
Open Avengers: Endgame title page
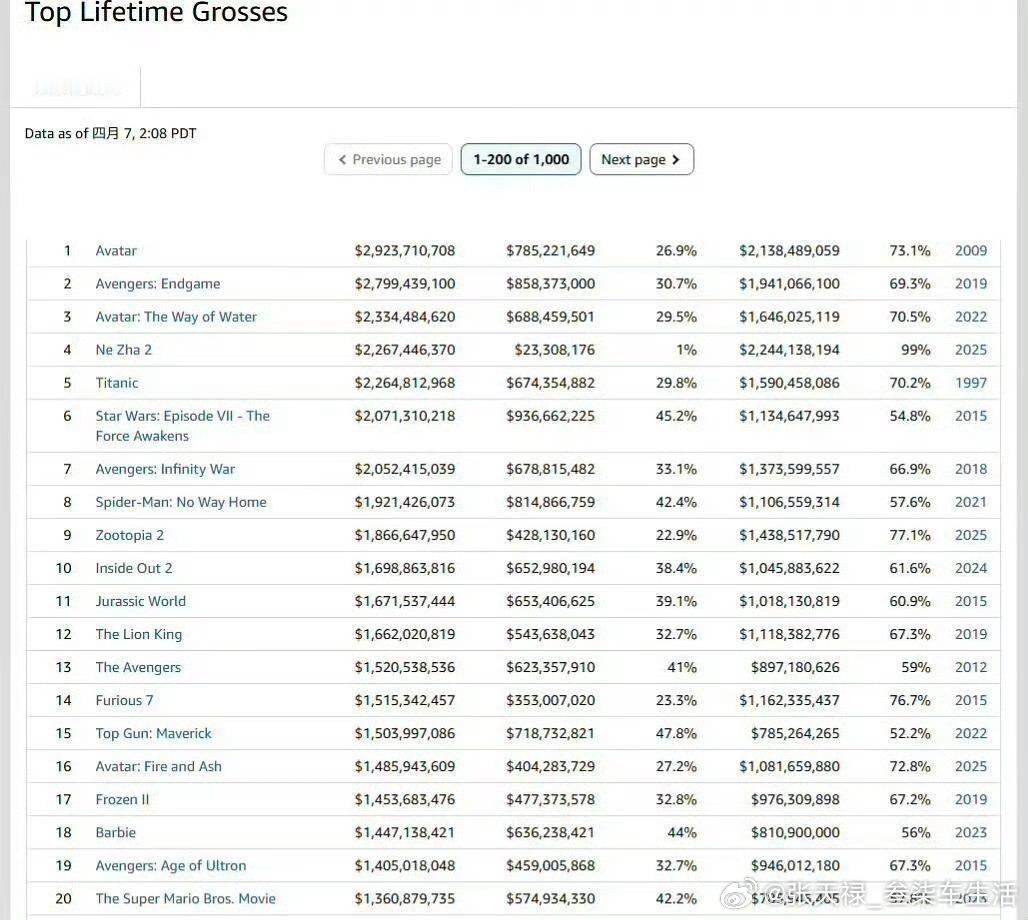[158, 284]
